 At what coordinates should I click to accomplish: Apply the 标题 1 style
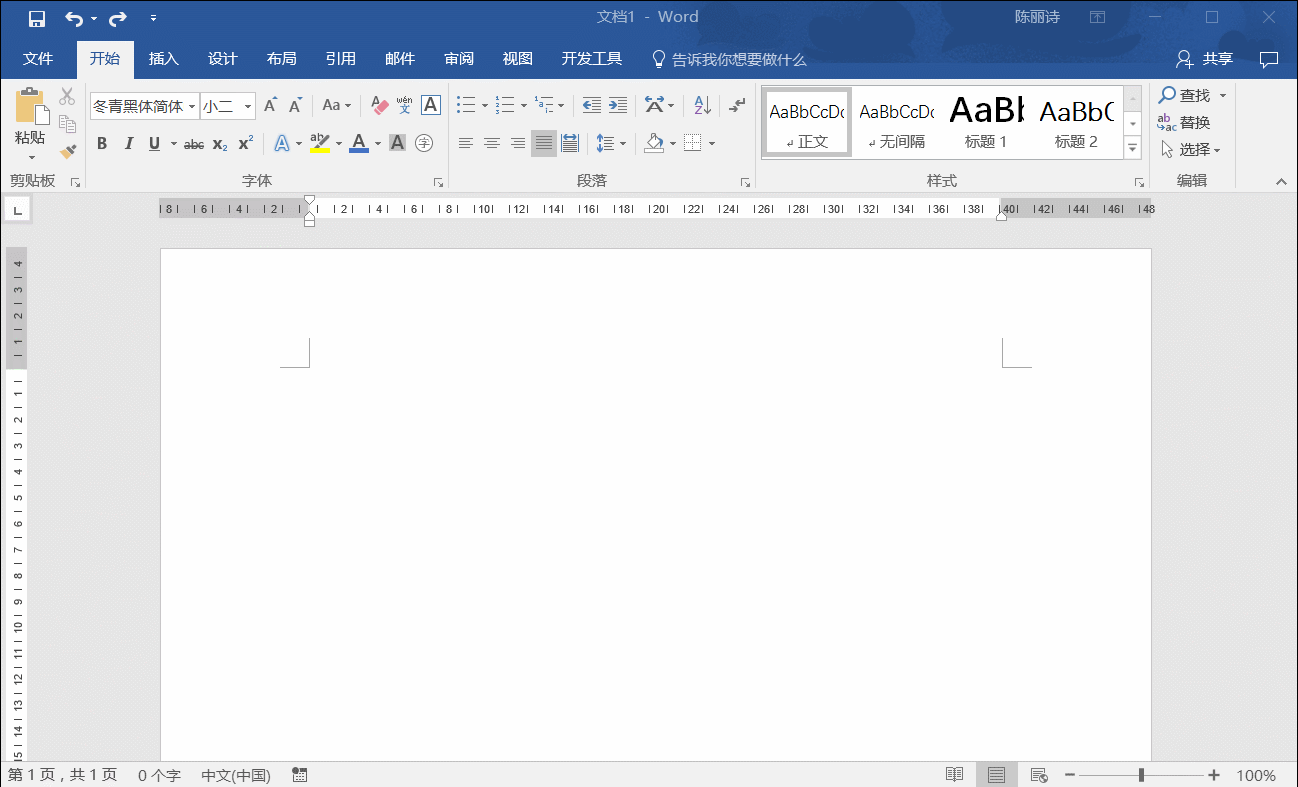click(986, 122)
